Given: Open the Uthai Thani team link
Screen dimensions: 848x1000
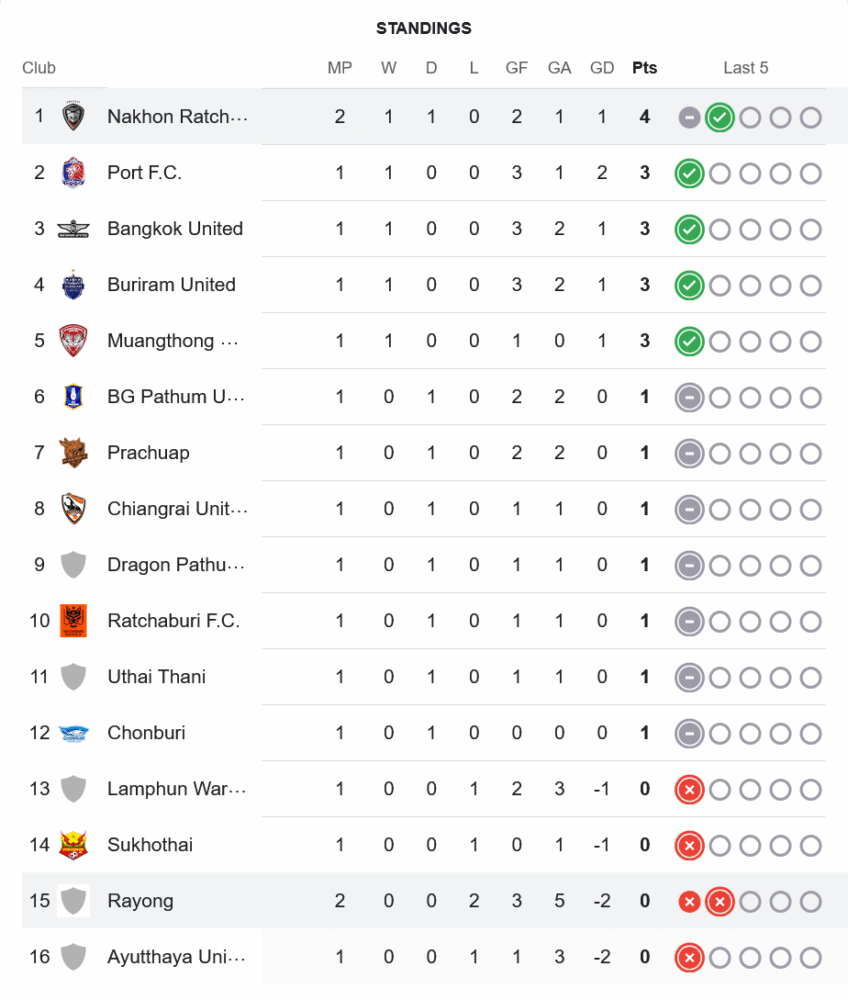Looking at the screenshot, I should (156, 677).
